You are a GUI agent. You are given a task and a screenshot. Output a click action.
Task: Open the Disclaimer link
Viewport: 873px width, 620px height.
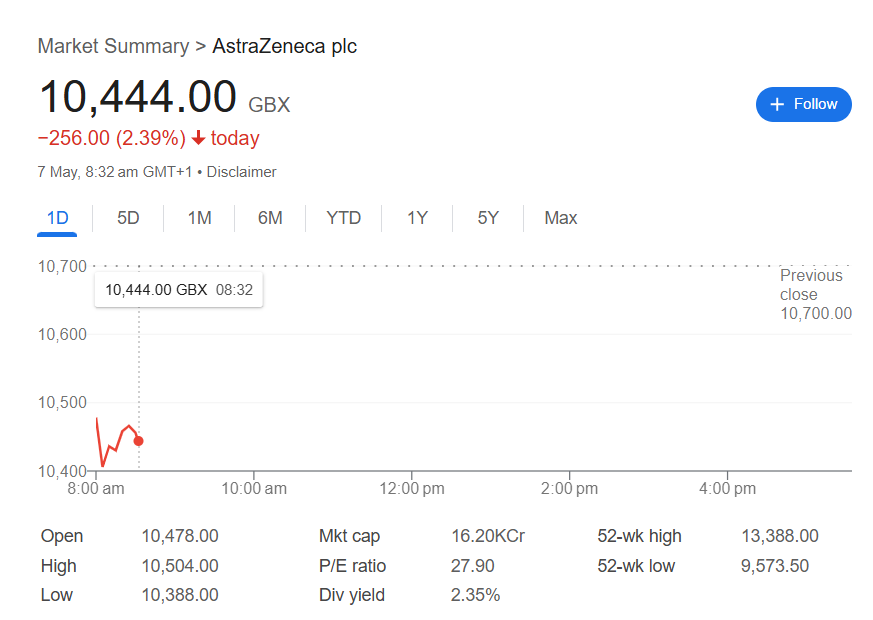pos(242,172)
